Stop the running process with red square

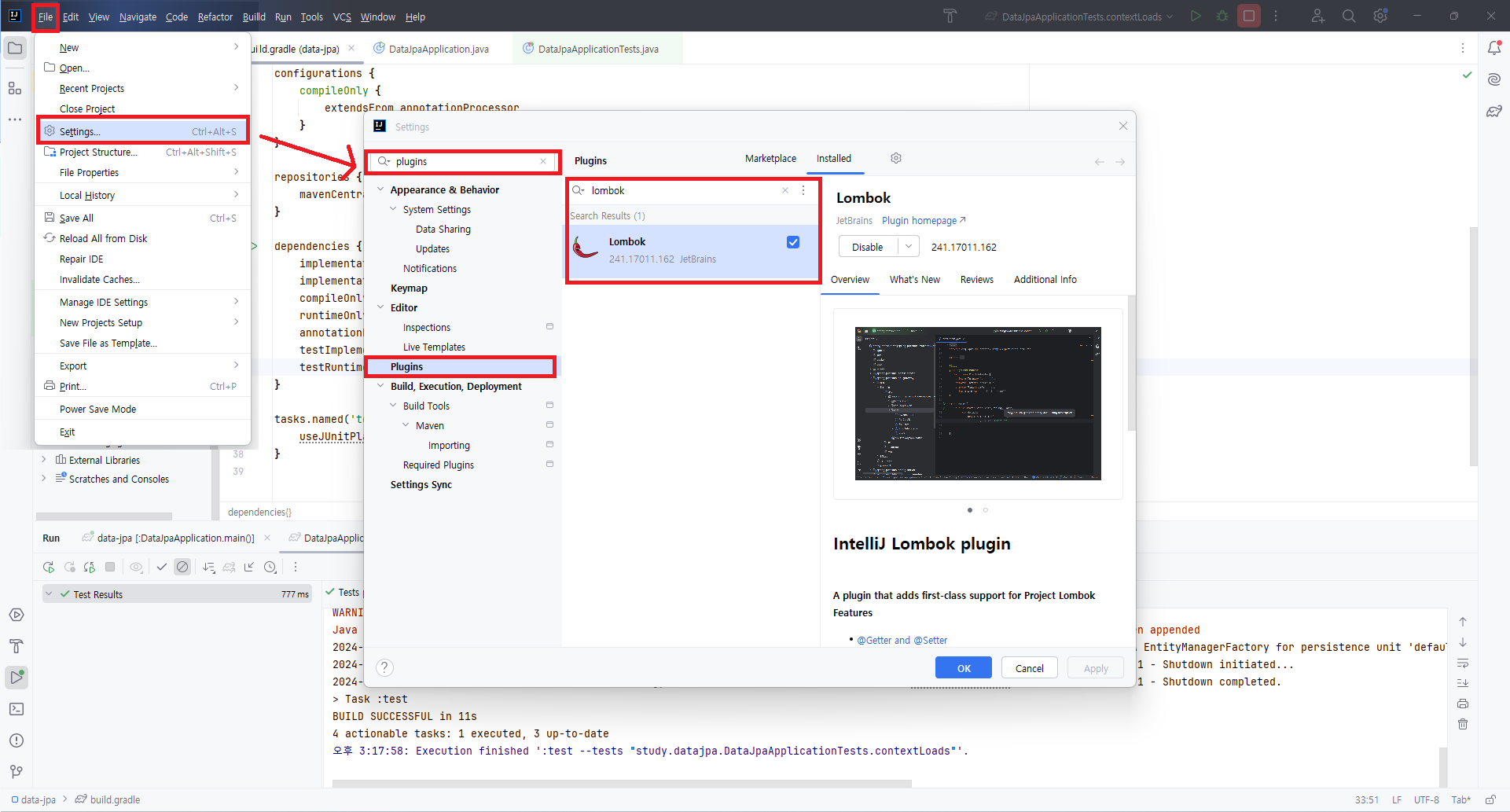pos(1249,16)
